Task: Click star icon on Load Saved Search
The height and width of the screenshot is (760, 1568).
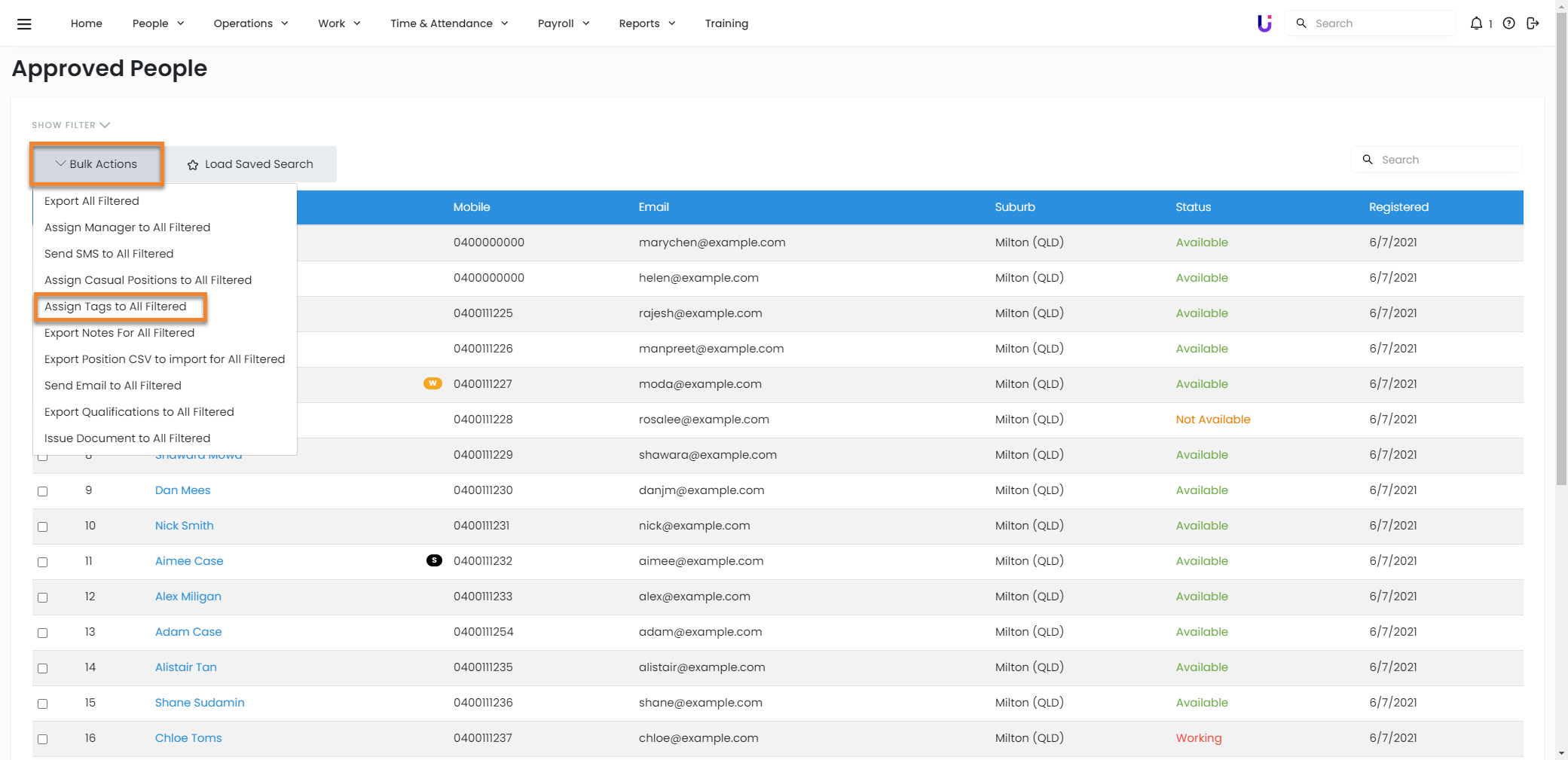Action: pyautogui.click(x=193, y=165)
